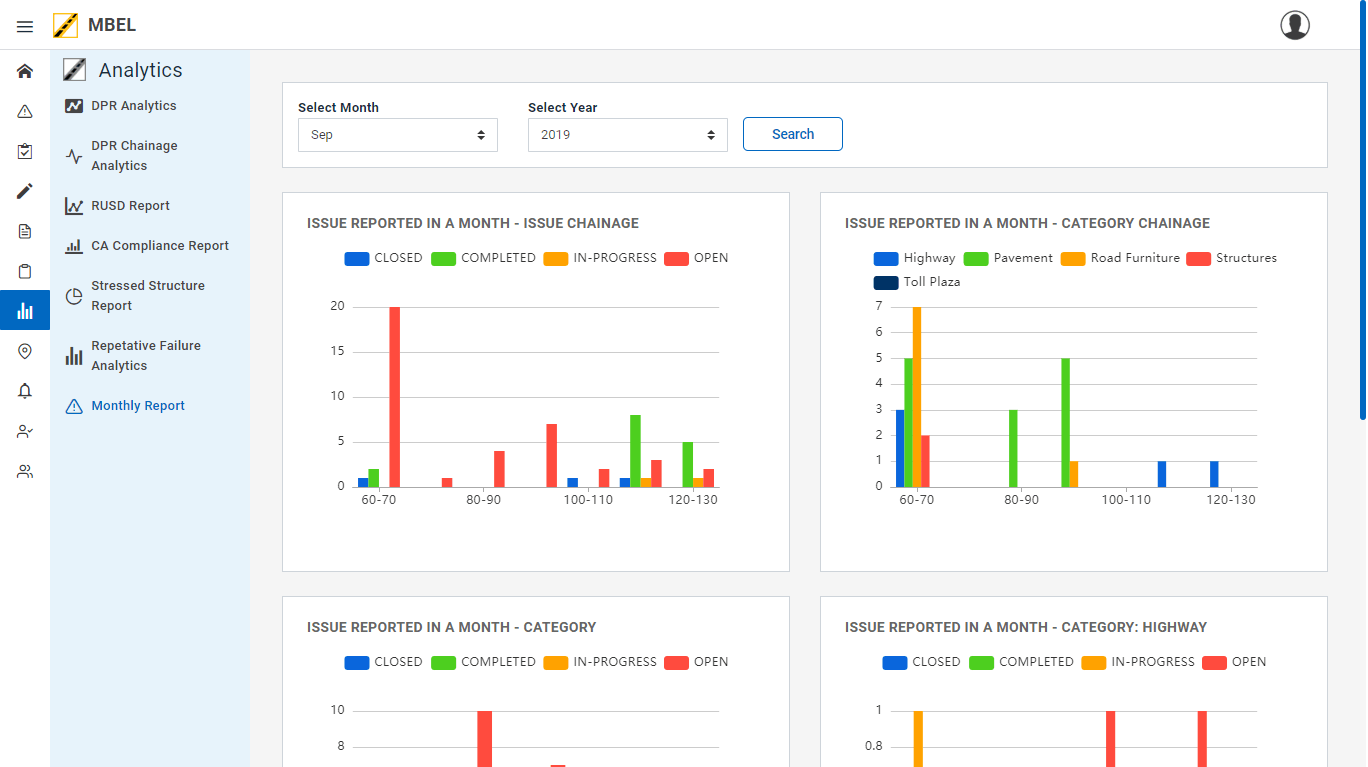Viewport: 1368px width, 767px height.
Task: Open the hamburger menu
Action: [x=25, y=26]
